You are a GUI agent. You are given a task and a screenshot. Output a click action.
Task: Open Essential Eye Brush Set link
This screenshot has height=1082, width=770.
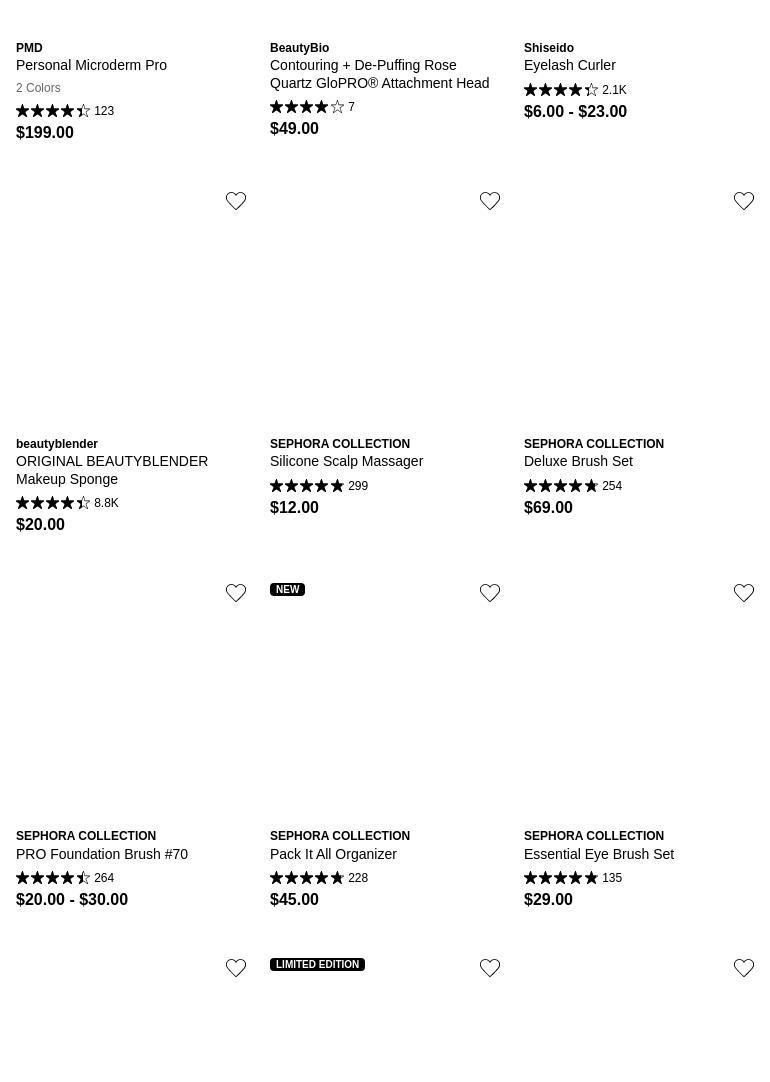point(598,854)
